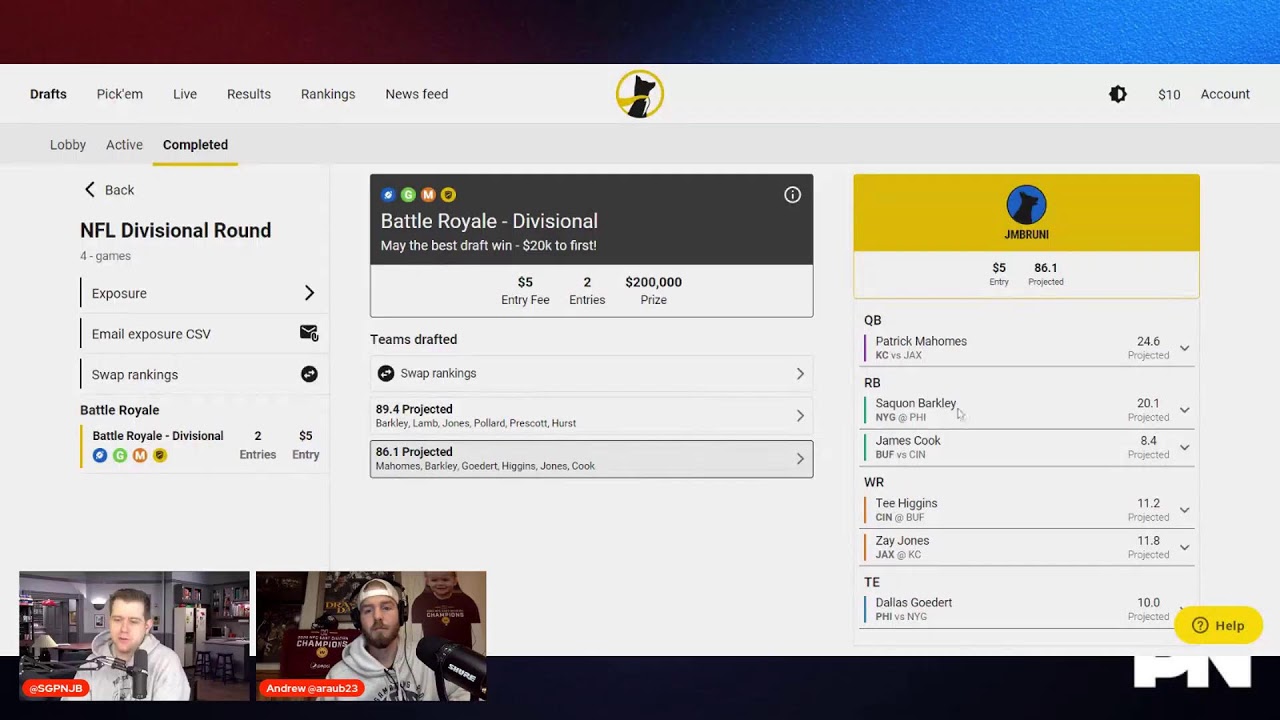Viewport: 1280px width, 720px height.
Task: Open the Live section
Action: (x=185, y=94)
